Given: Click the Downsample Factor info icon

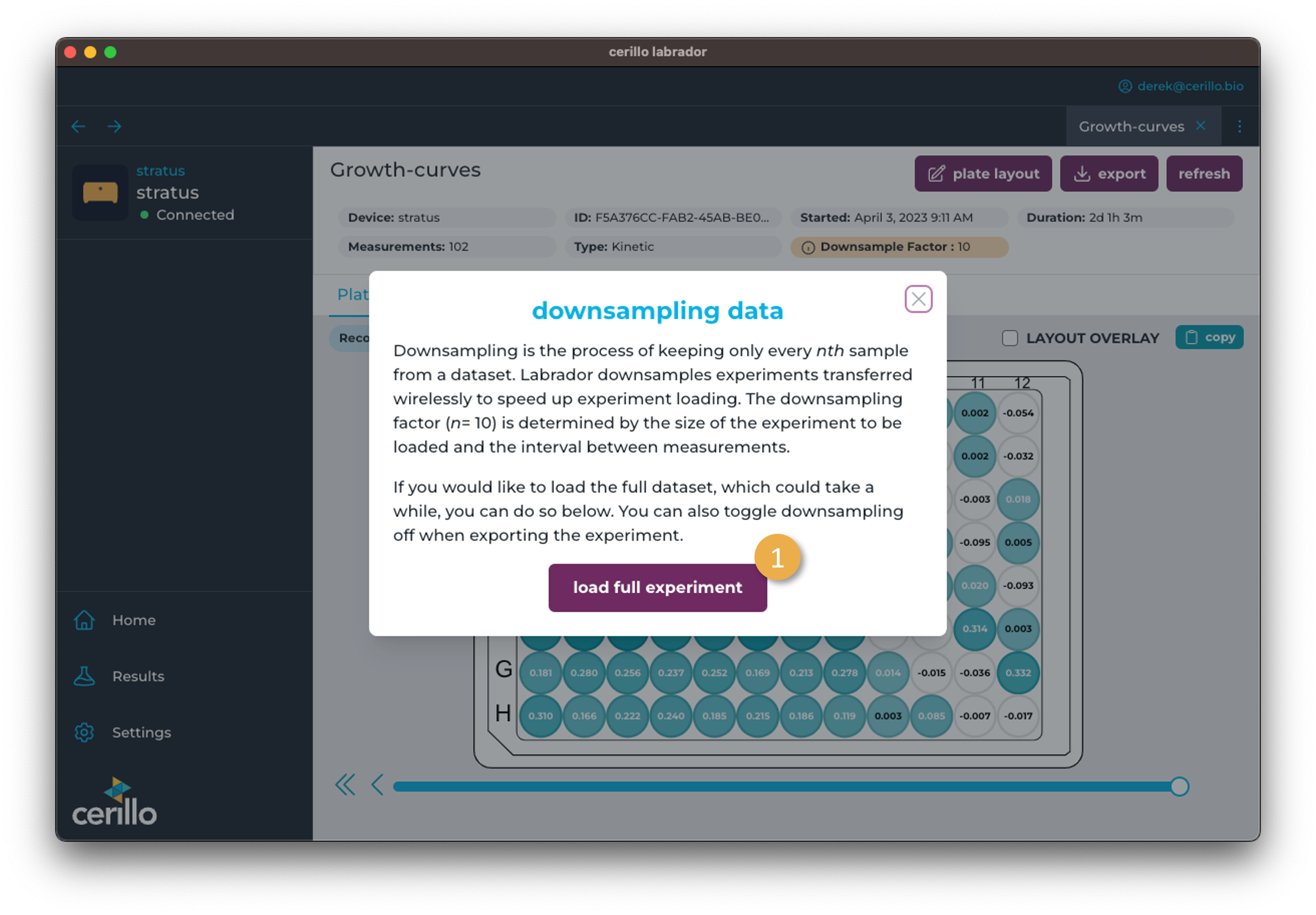Looking at the screenshot, I should [809, 247].
